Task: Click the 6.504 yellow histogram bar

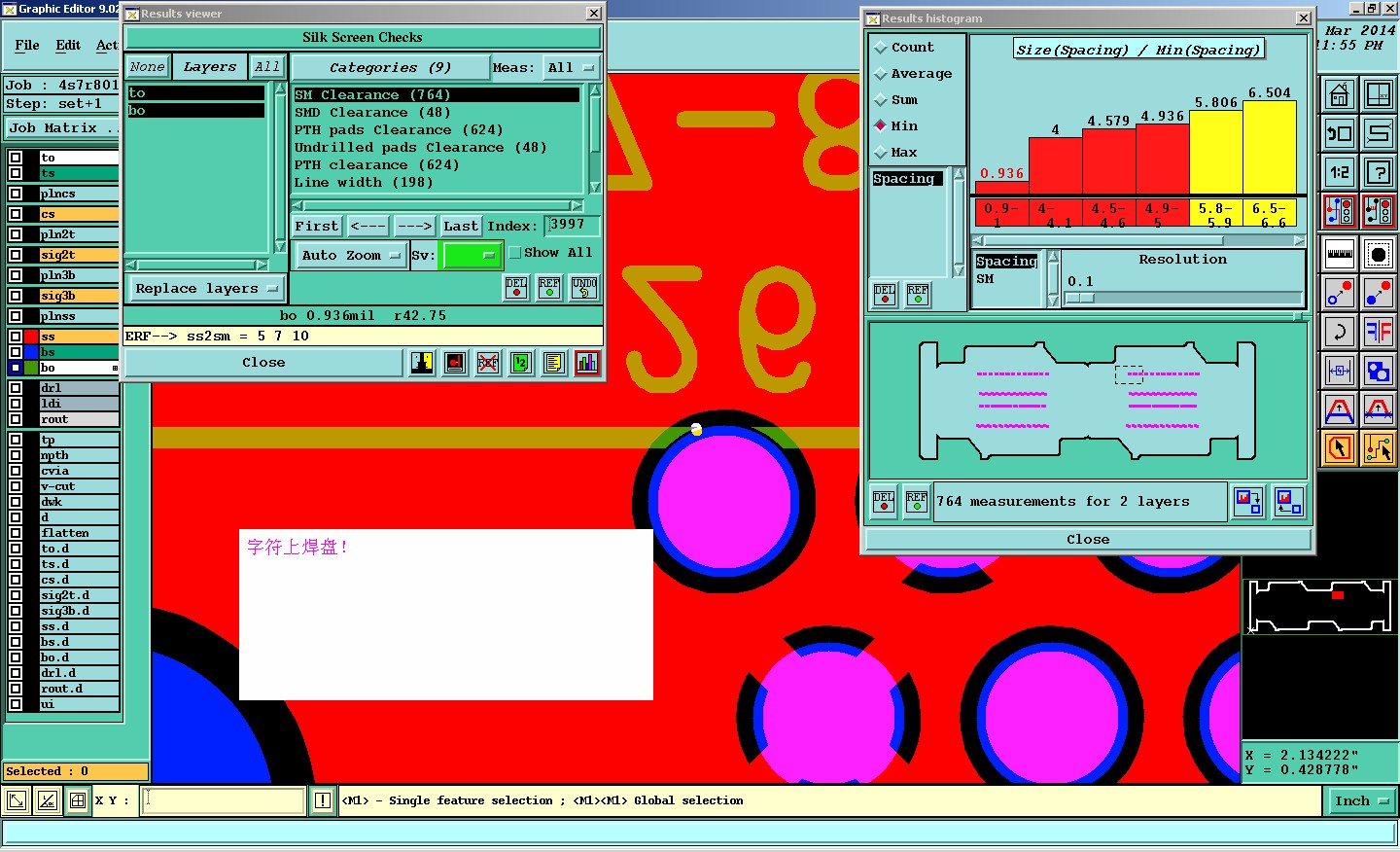Action: [1269, 147]
